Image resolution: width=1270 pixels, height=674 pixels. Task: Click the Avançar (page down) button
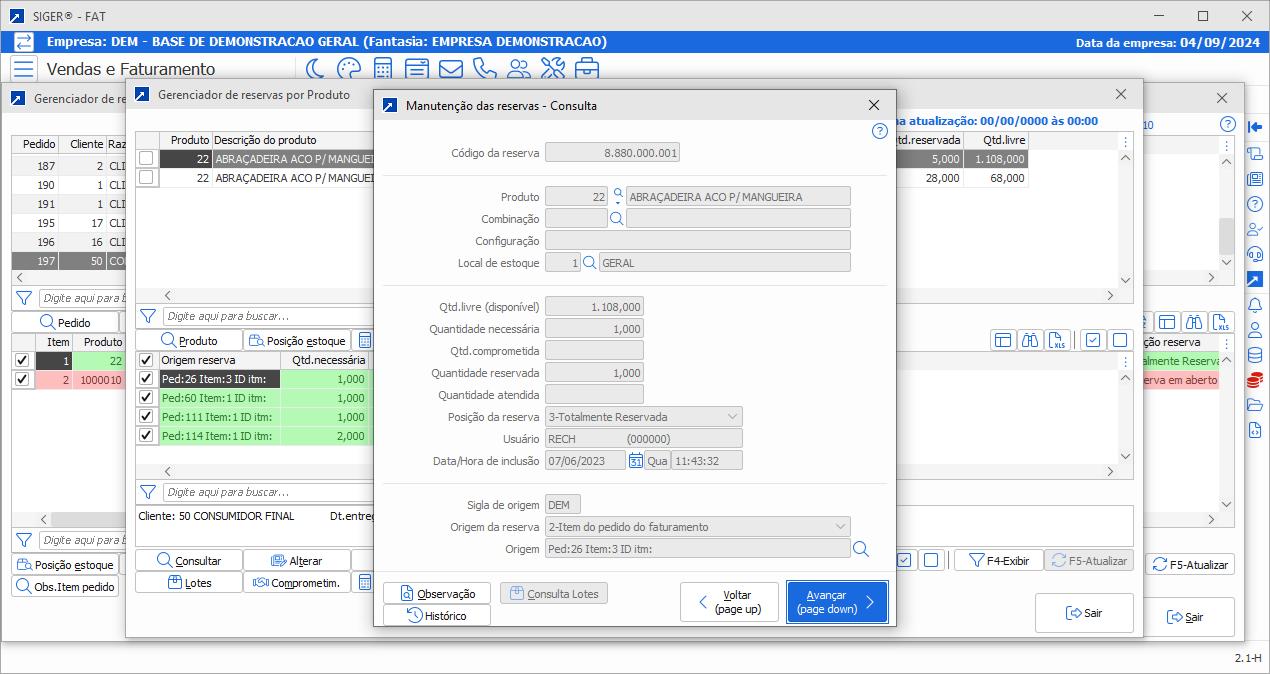(x=837, y=602)
